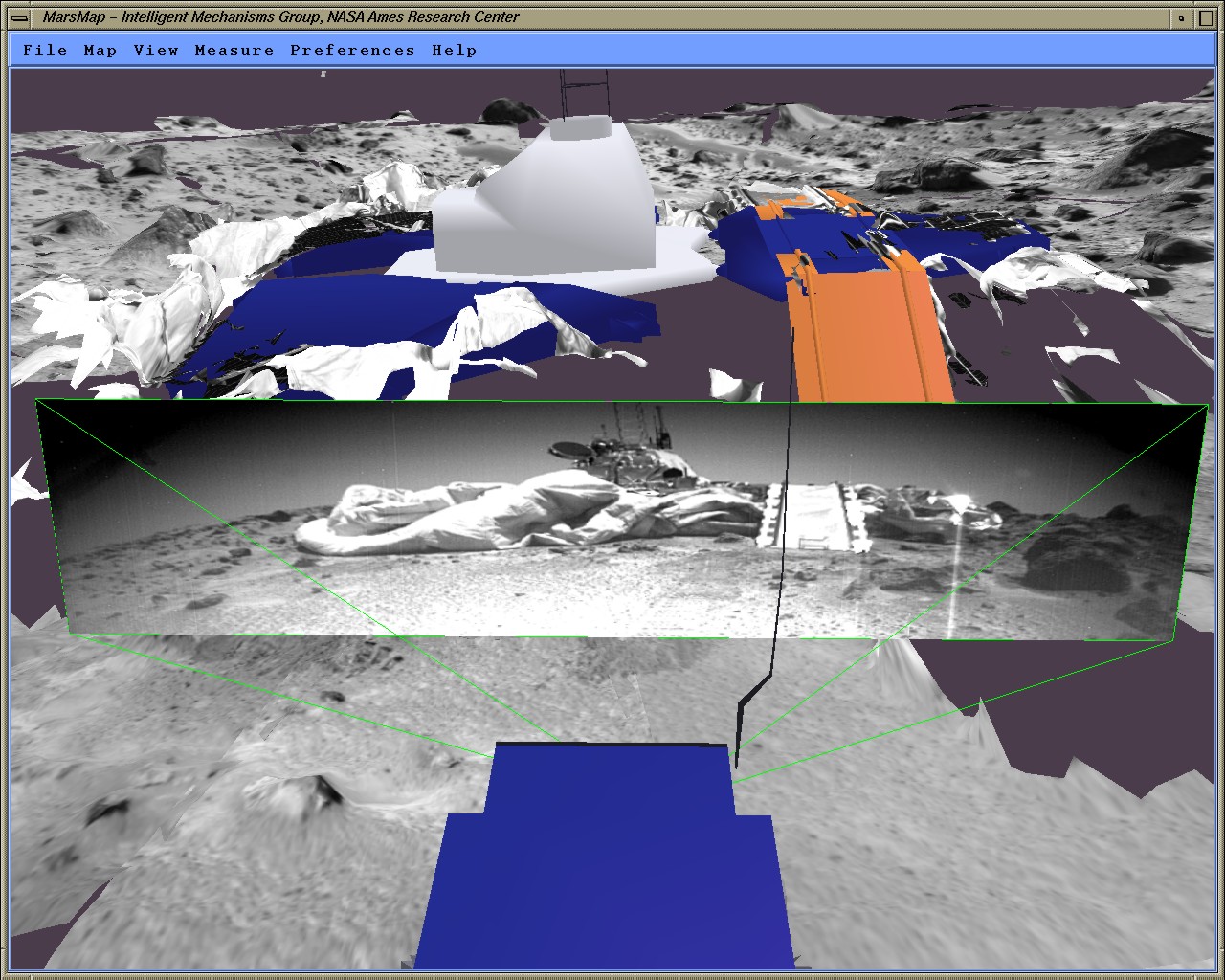
Task: Open the Measure menu
Action: coord(234,50)
